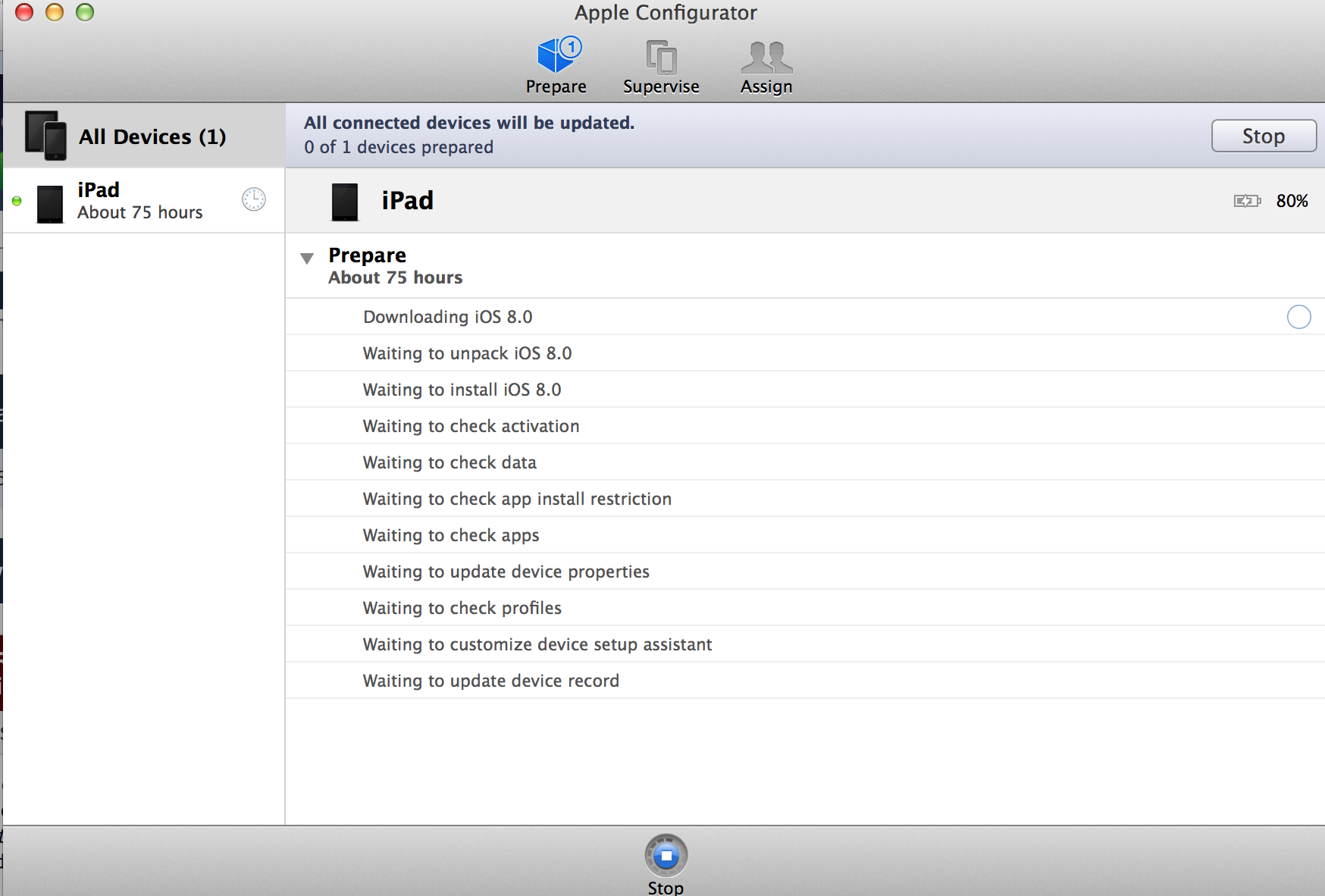Select 'Waiting to unpack iOS 8.0' row
Image resolution: width=1325 pixels, height=896 pixels.
click(805, 353)
